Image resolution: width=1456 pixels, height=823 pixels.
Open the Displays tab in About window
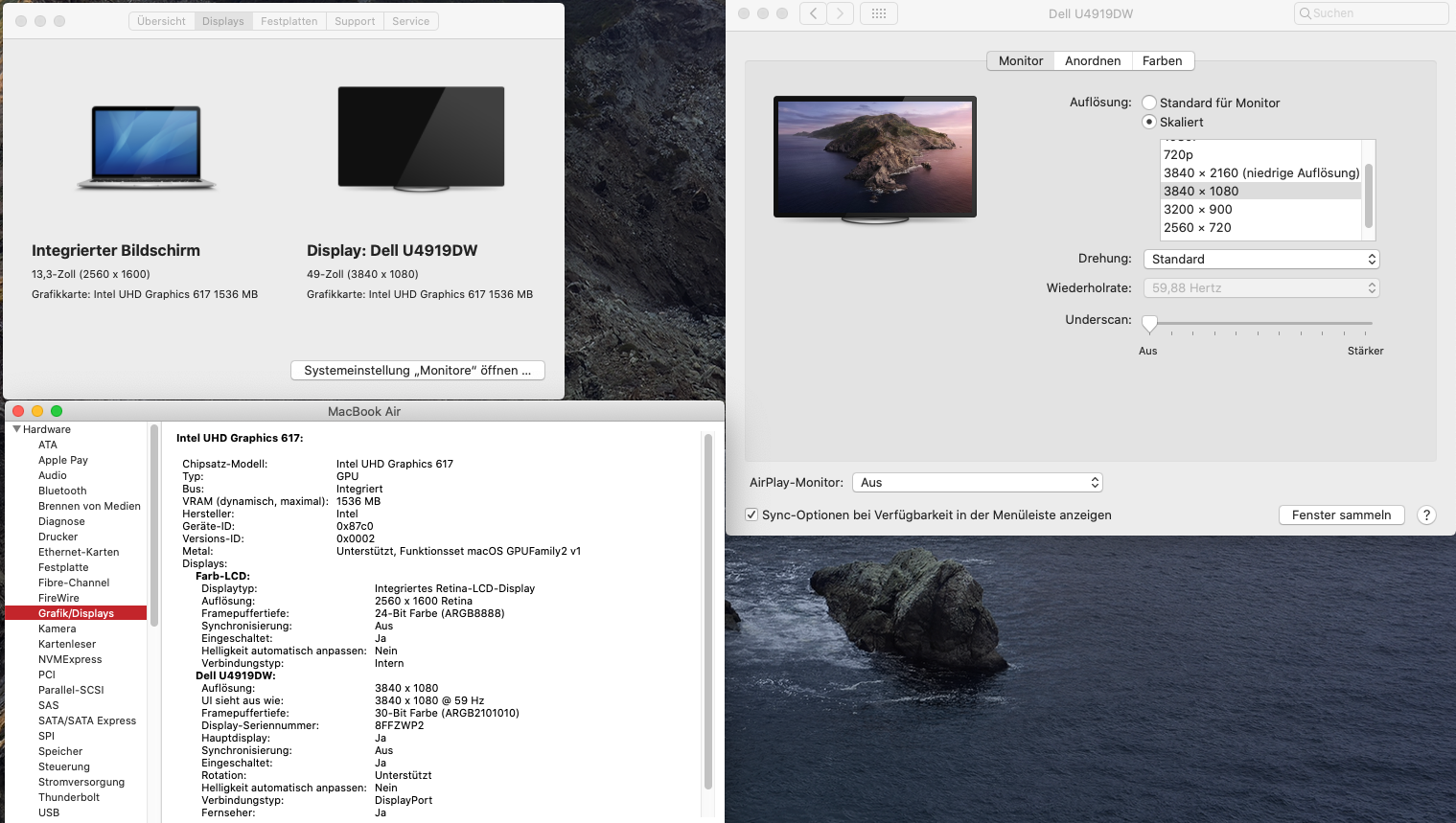(223, 21)
